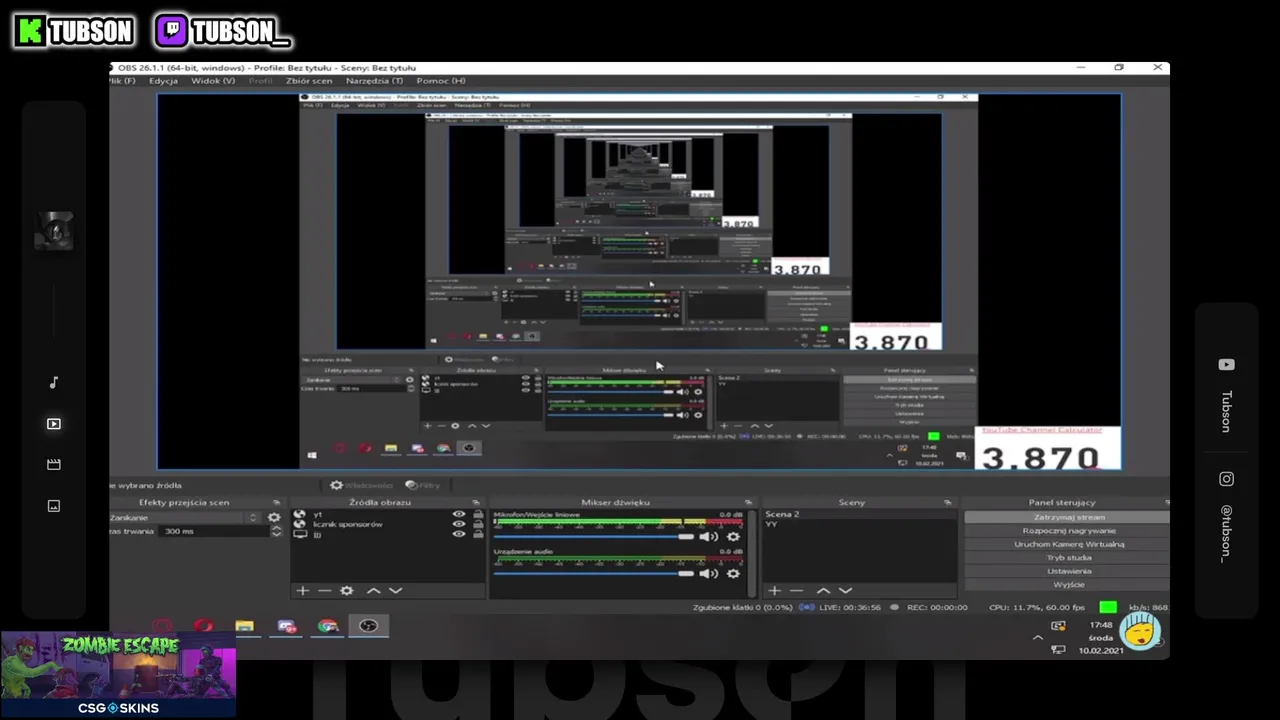The image size is (1280, 720).
Task: Open Profil menu
Action: 260,81
